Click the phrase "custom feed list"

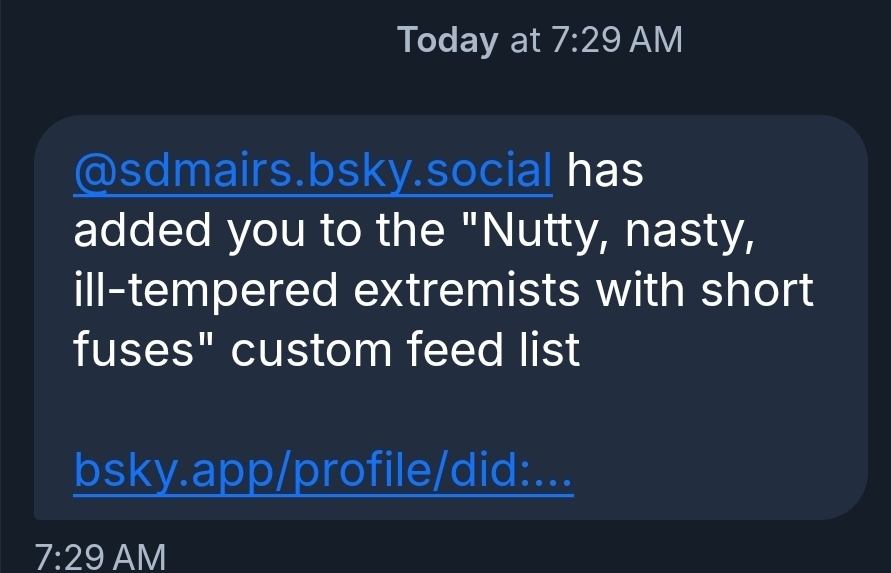(x=405, y=351)
